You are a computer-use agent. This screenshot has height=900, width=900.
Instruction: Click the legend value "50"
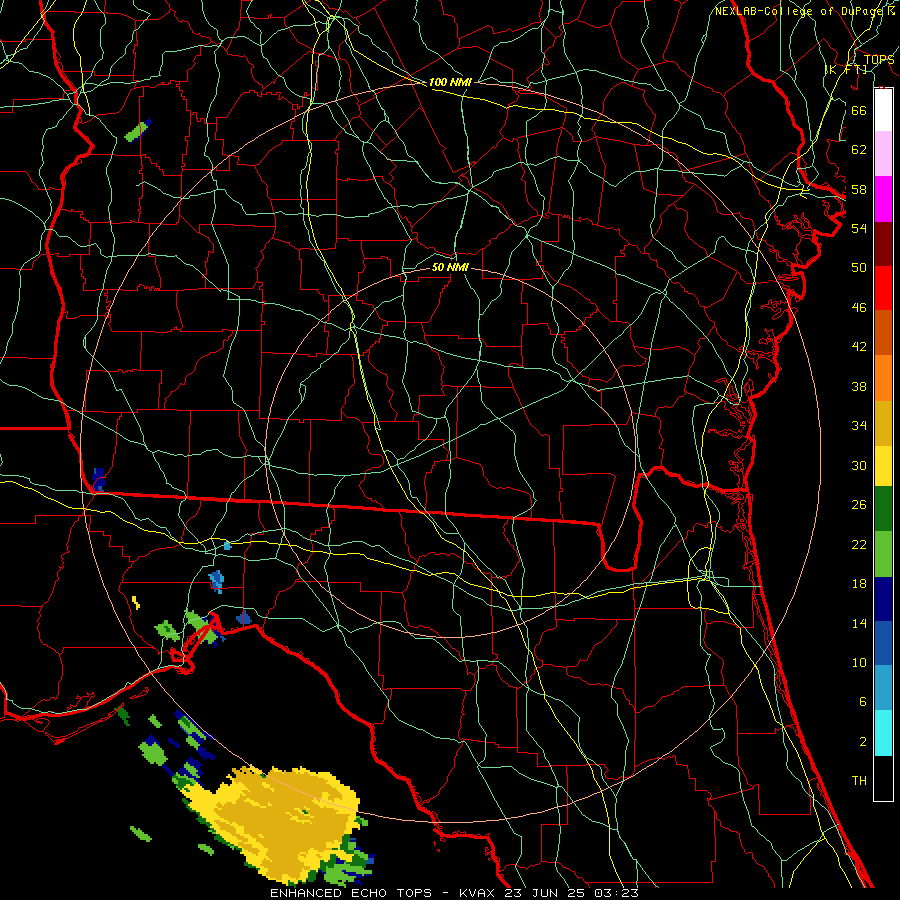(x=859, y=268)
